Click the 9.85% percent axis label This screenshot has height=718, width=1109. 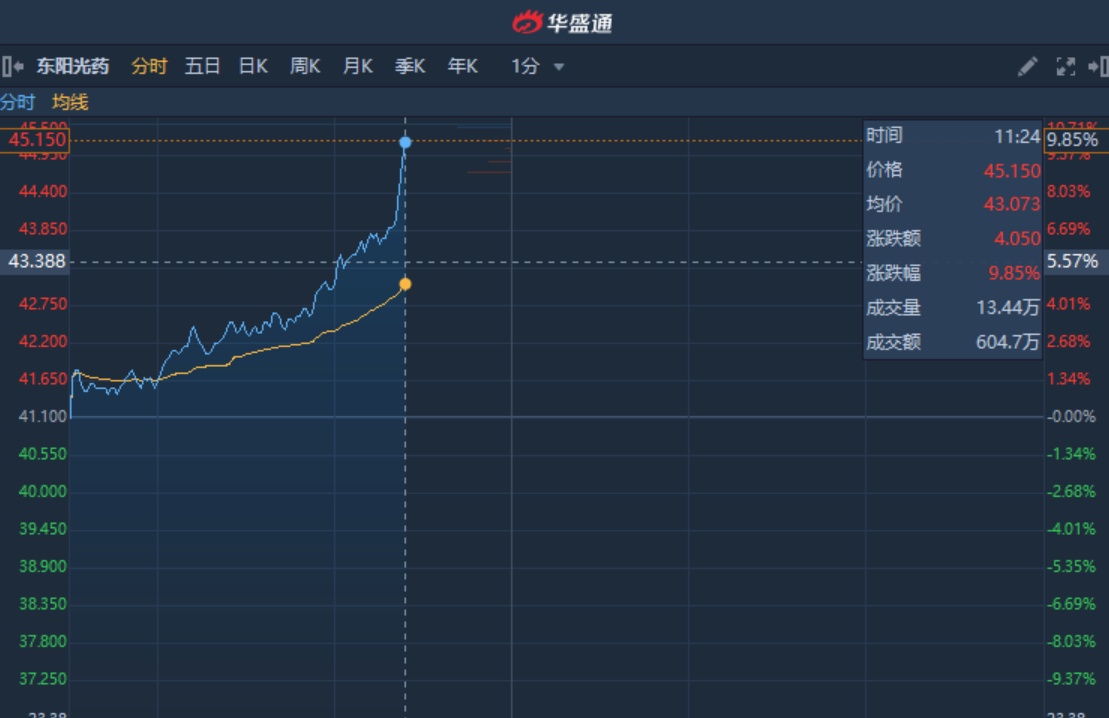point(1073,140)
